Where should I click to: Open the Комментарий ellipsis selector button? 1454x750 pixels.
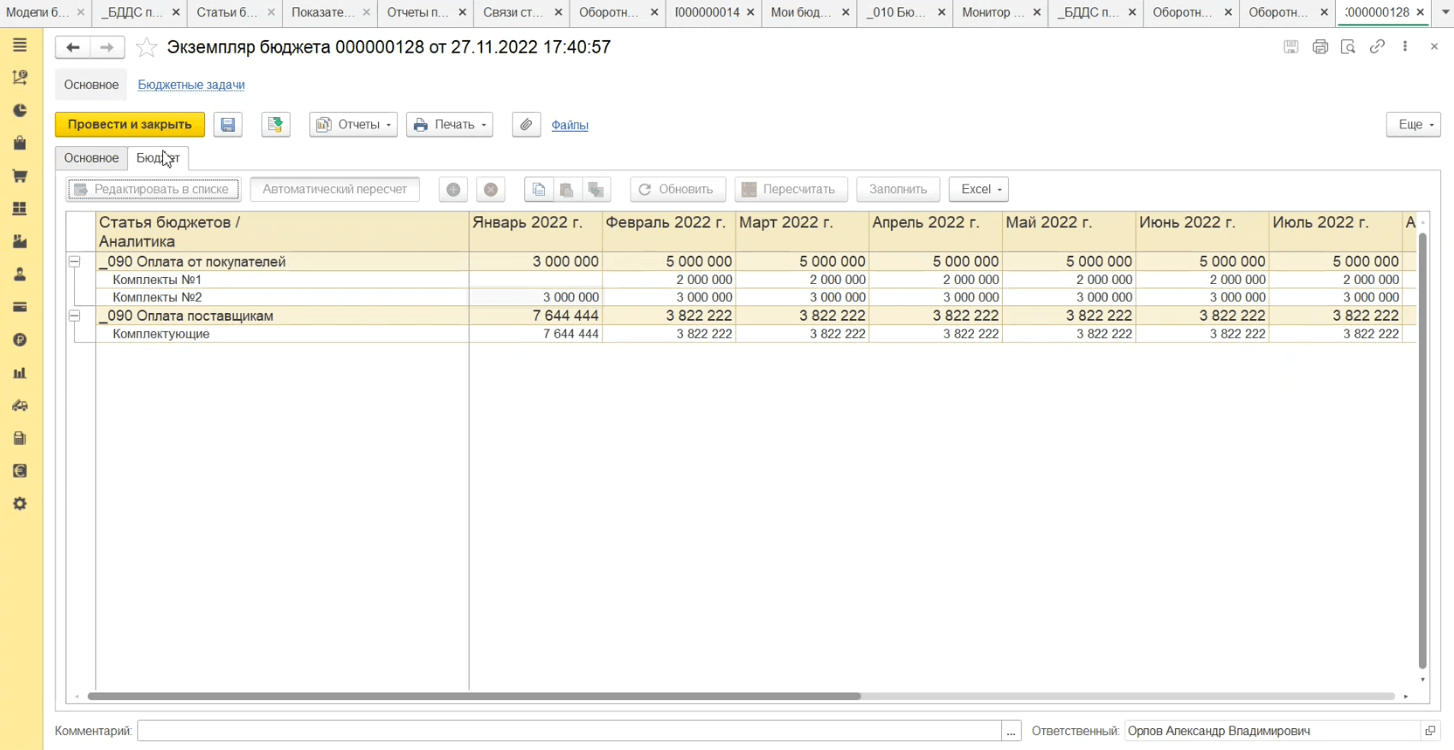click(x=1012, y=731)
